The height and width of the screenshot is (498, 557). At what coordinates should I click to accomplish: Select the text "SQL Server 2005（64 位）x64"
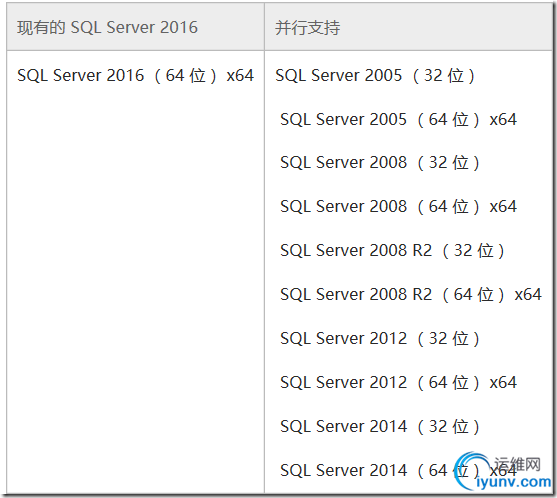(398, 119)
